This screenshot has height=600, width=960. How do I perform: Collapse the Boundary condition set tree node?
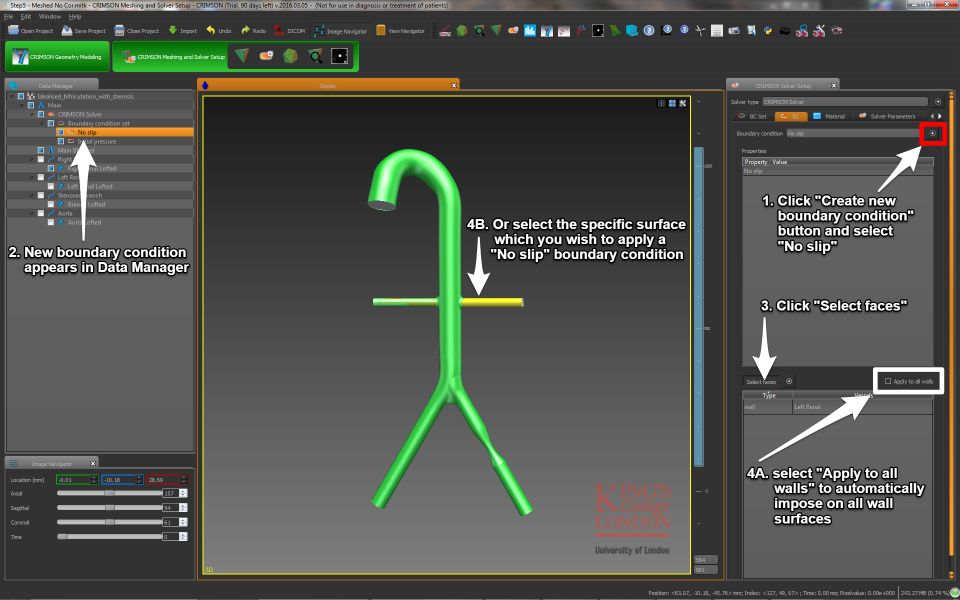pos(40,123)
